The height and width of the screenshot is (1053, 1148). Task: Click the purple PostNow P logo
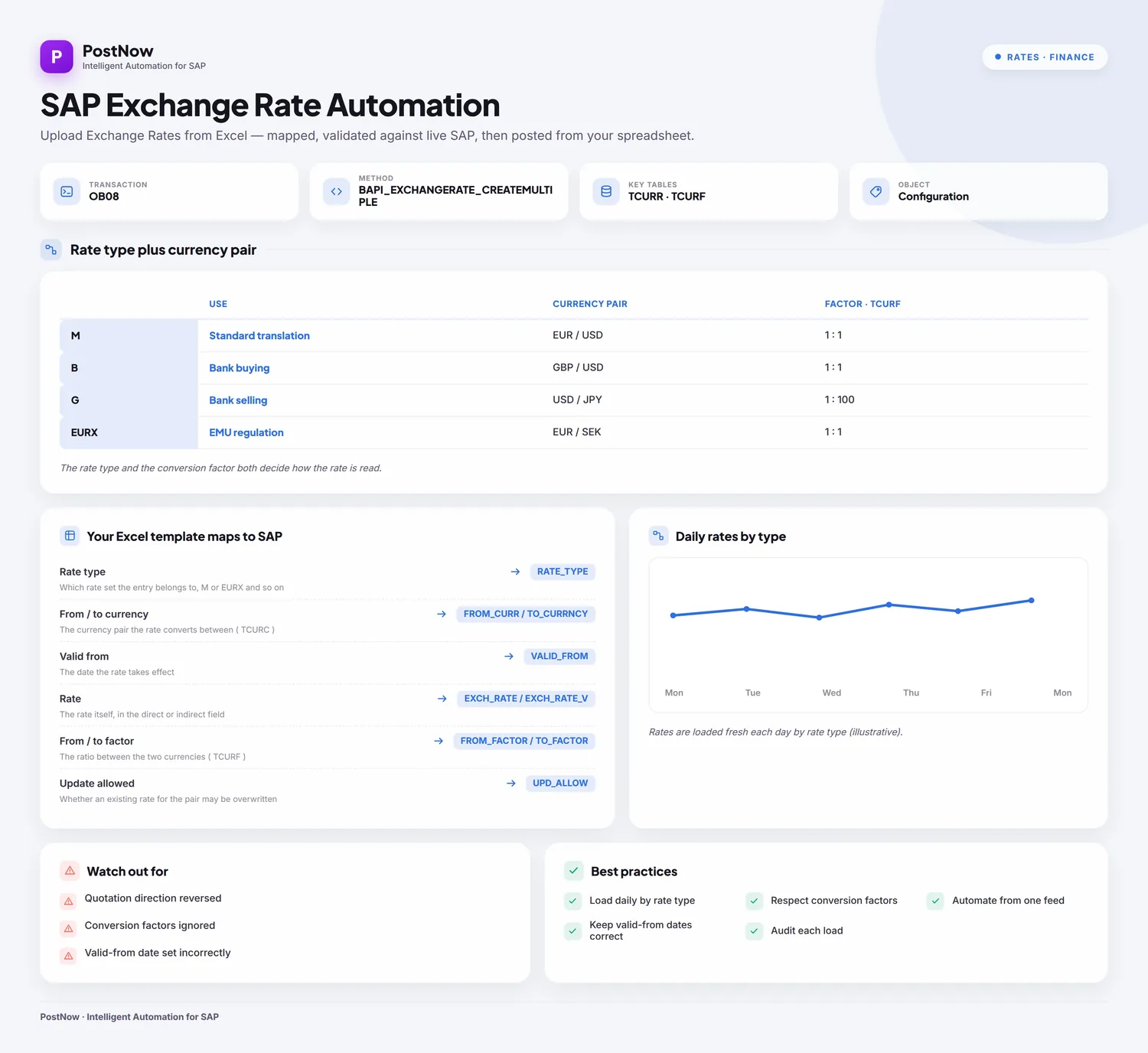click(57, 57)
